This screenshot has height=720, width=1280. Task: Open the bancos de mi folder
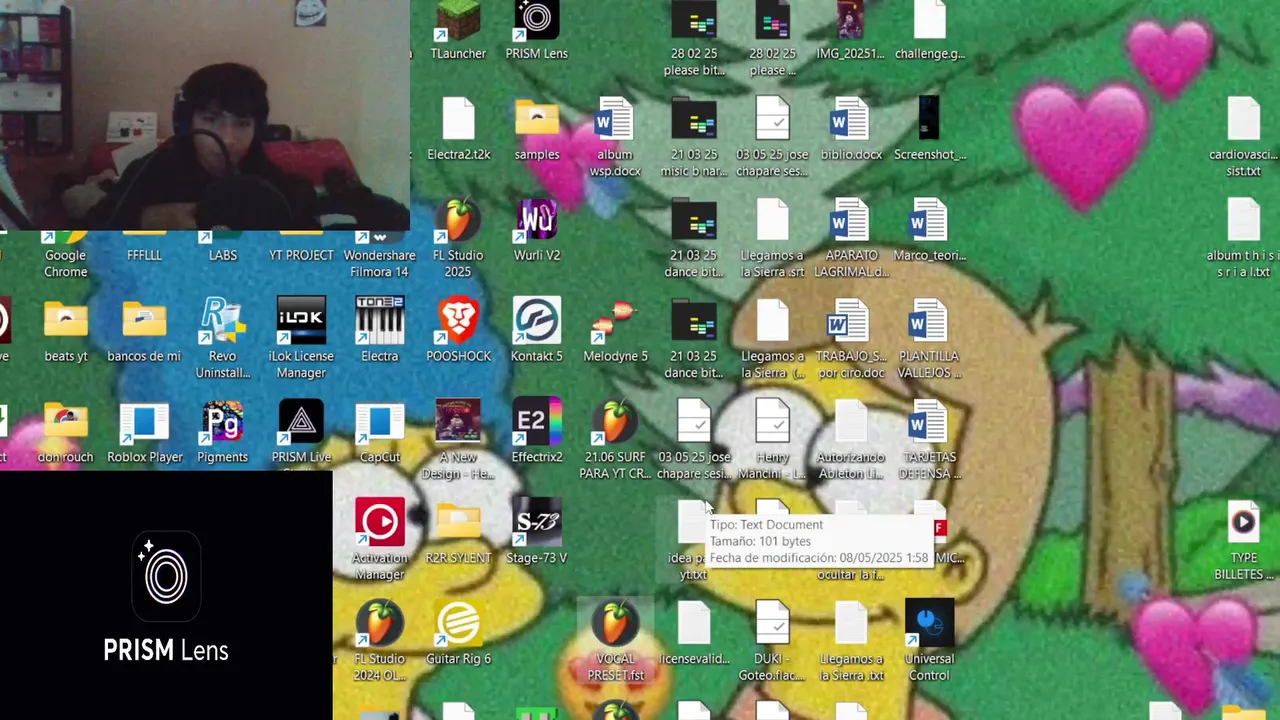click(x=144, y=331)
